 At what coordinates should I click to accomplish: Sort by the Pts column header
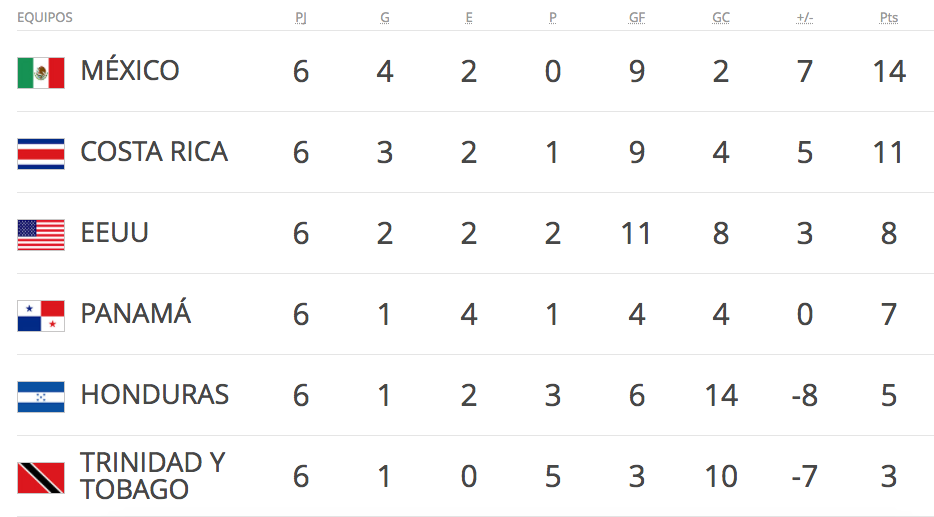click(889, 18)
